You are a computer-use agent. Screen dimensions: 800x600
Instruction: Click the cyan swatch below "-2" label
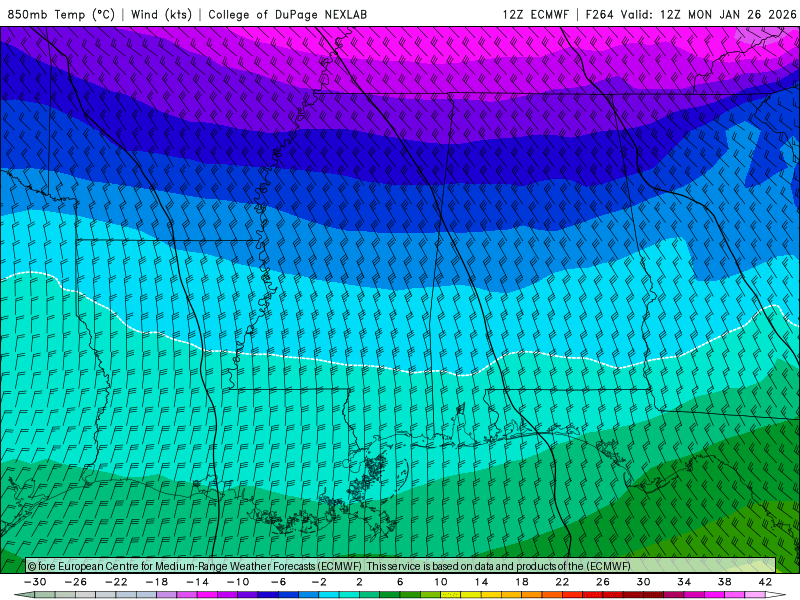[329, 595]
